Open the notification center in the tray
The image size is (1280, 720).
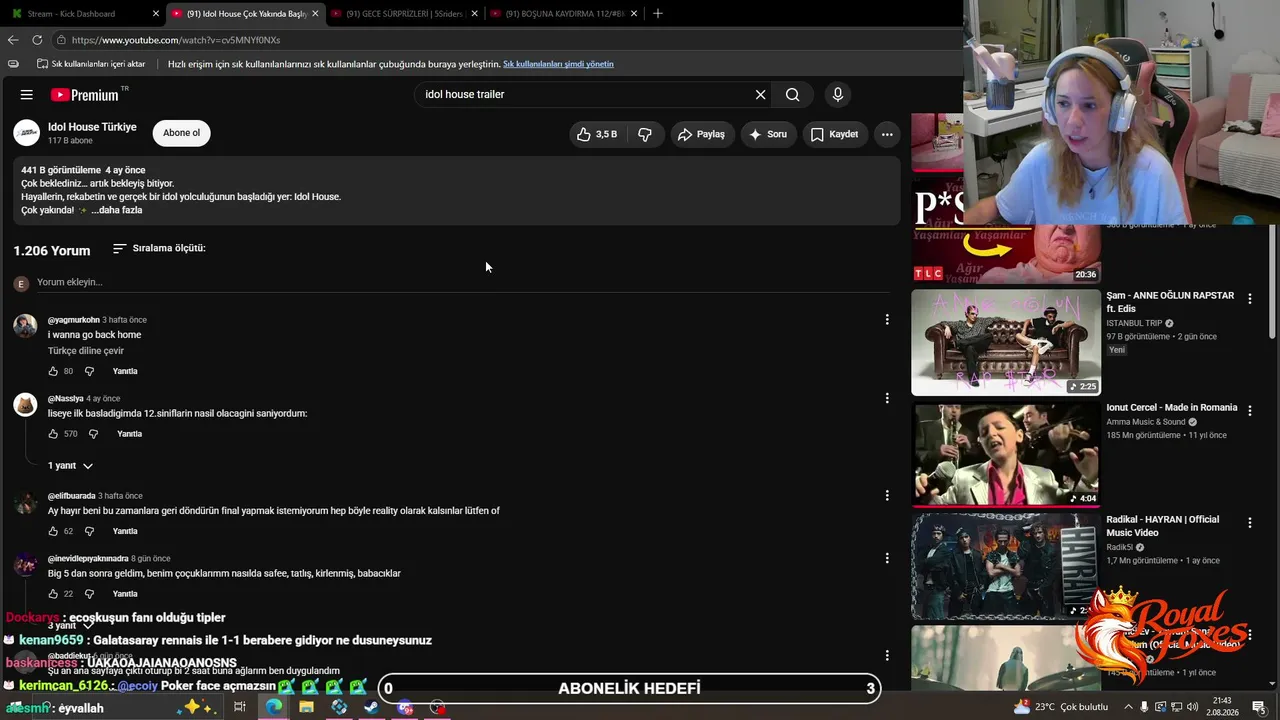(x=1259, y=707)
